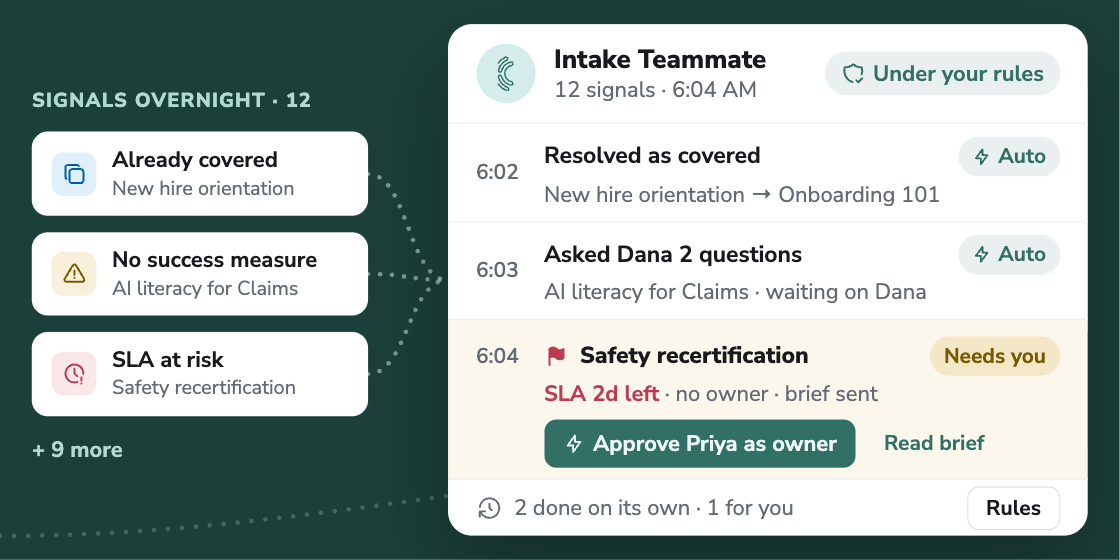Click the 6:02 timestamp

coord(497,173)
